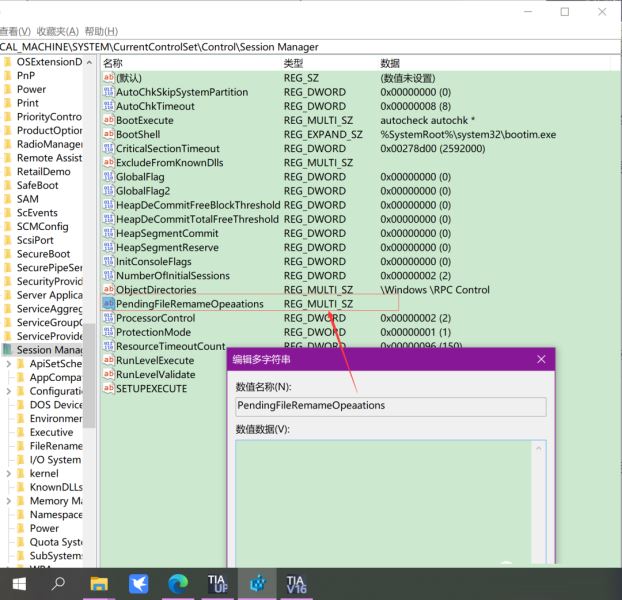Click the BootShell value icon

tap(108, 134)
